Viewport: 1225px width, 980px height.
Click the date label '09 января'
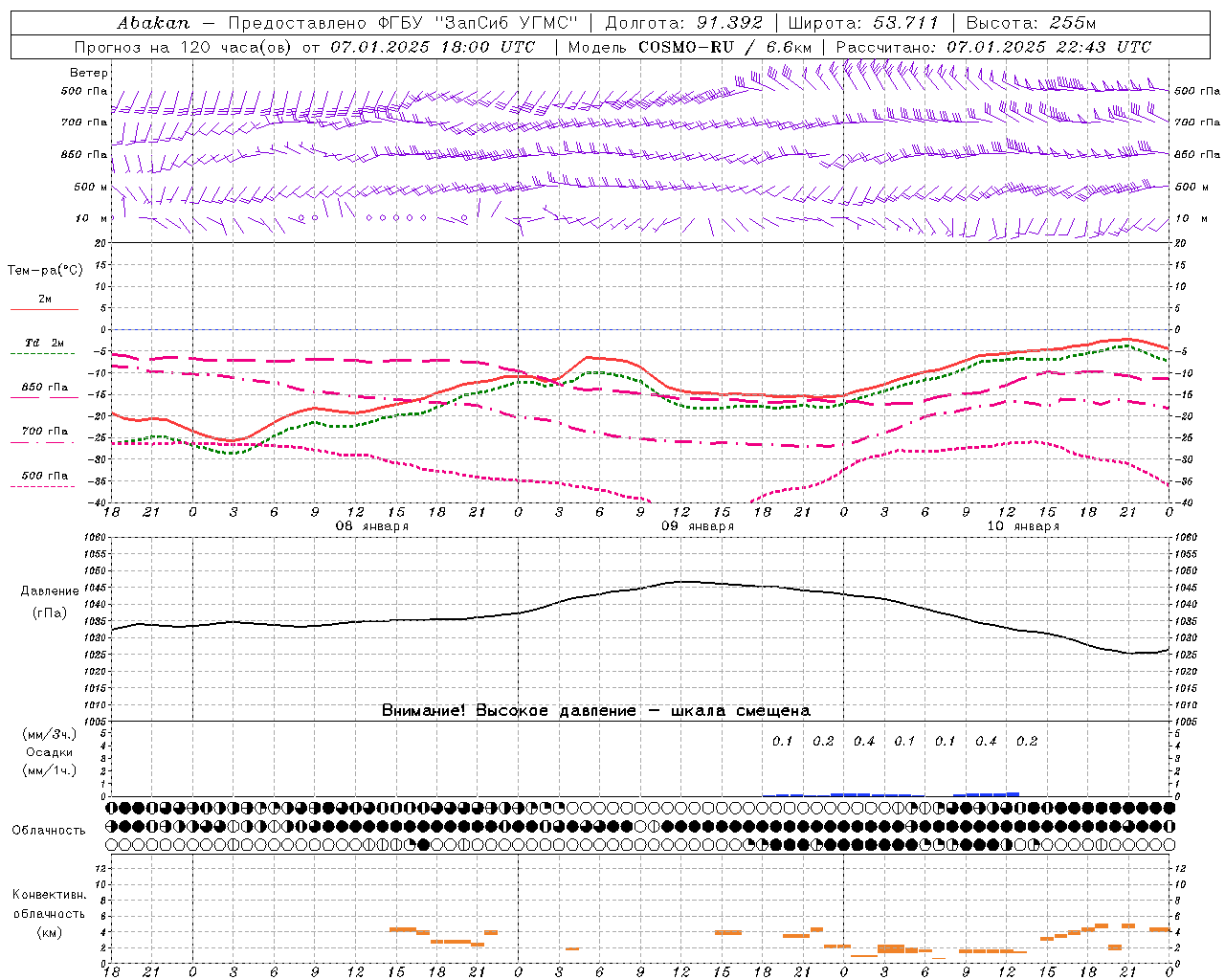698,526
